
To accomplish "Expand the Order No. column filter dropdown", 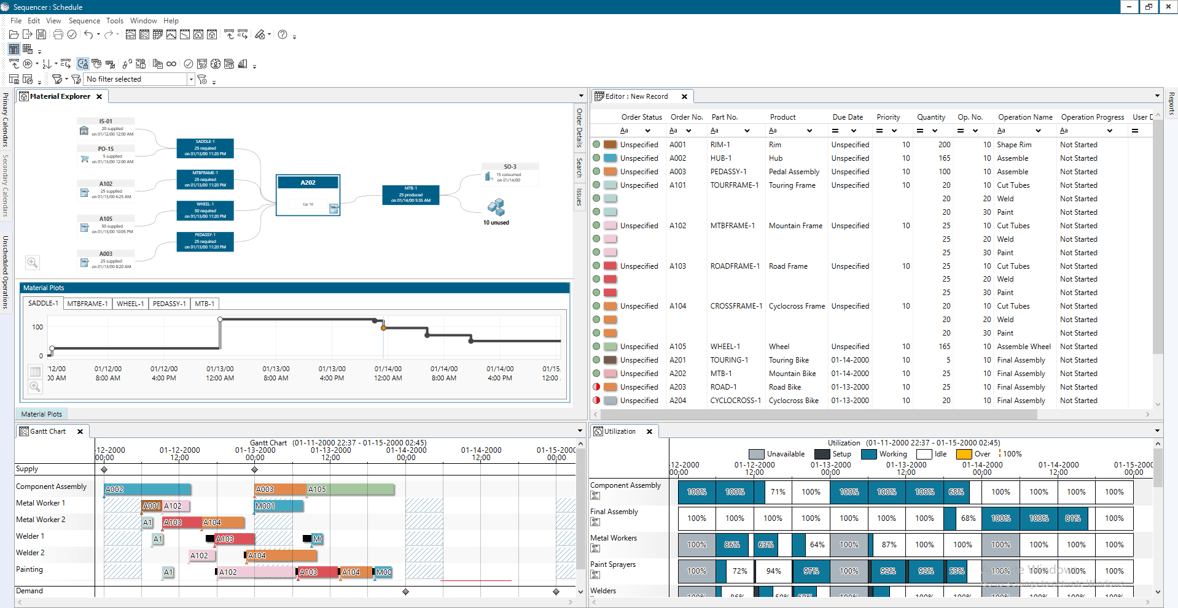I will [x=688, y=131].
